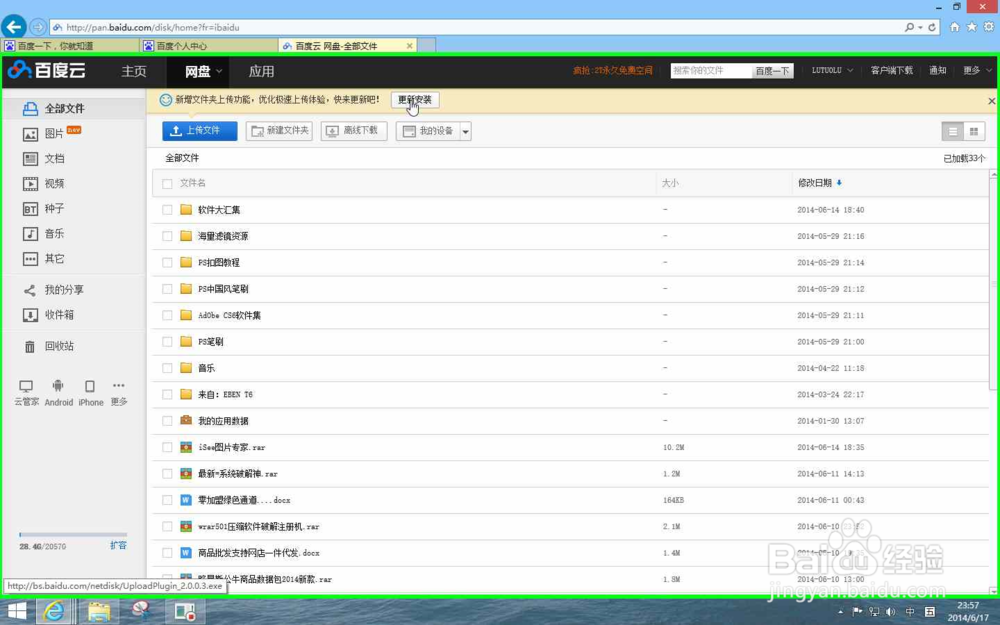Click 上传文件 upload button
1000x625 pixels.
(x=200, y=131)
